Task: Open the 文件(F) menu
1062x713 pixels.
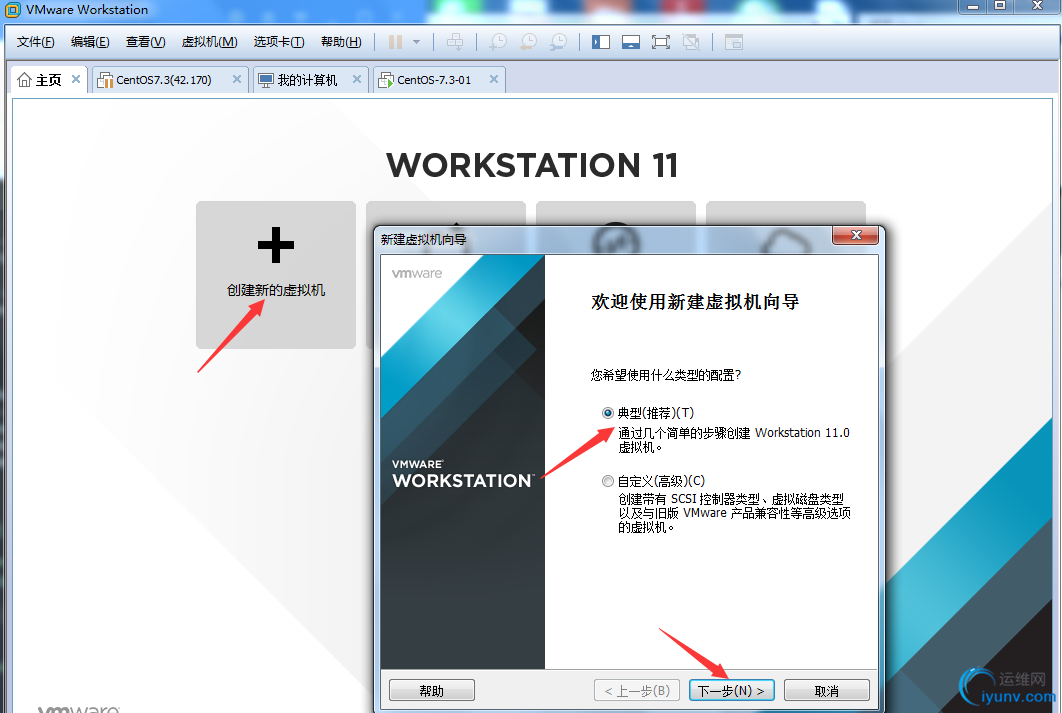Action: (x=35, y=42)
